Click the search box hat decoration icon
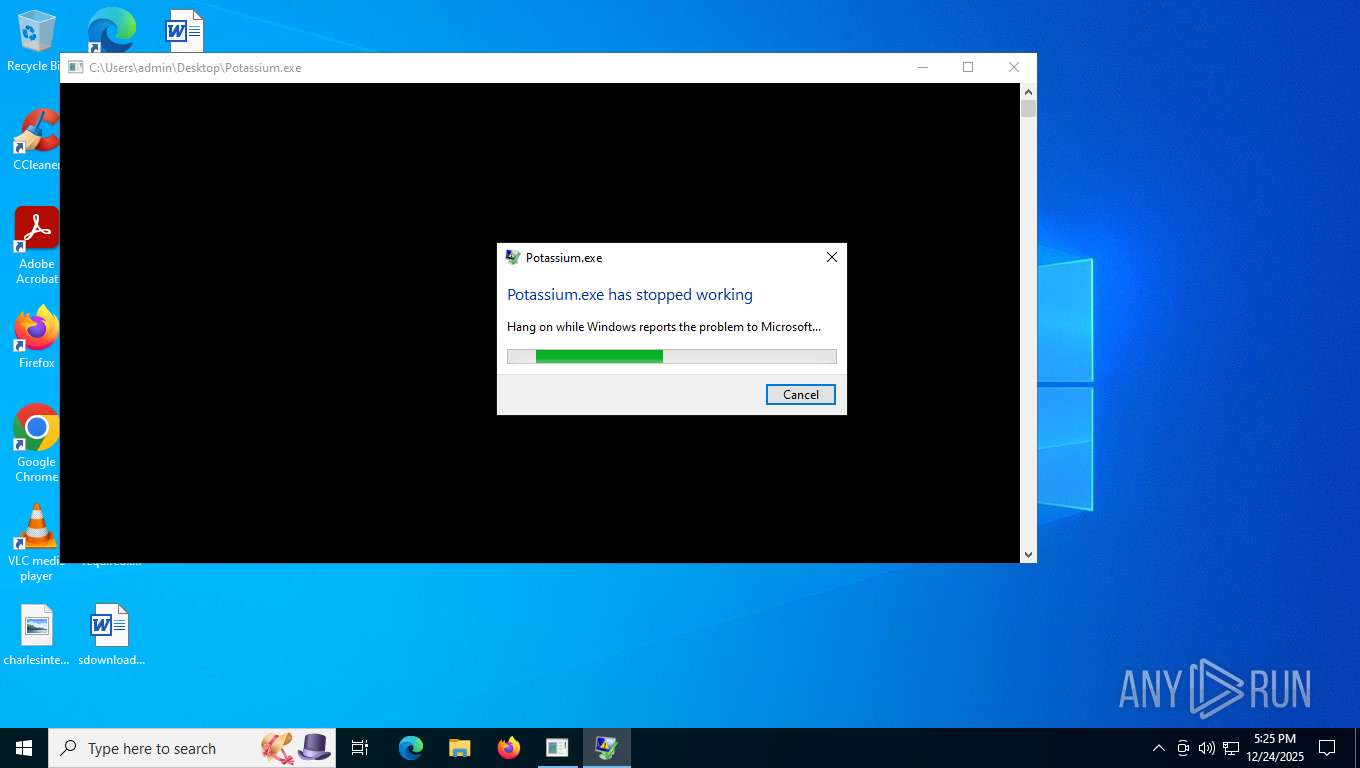This screenshot has height=768, width=1360. click(314, 747)
